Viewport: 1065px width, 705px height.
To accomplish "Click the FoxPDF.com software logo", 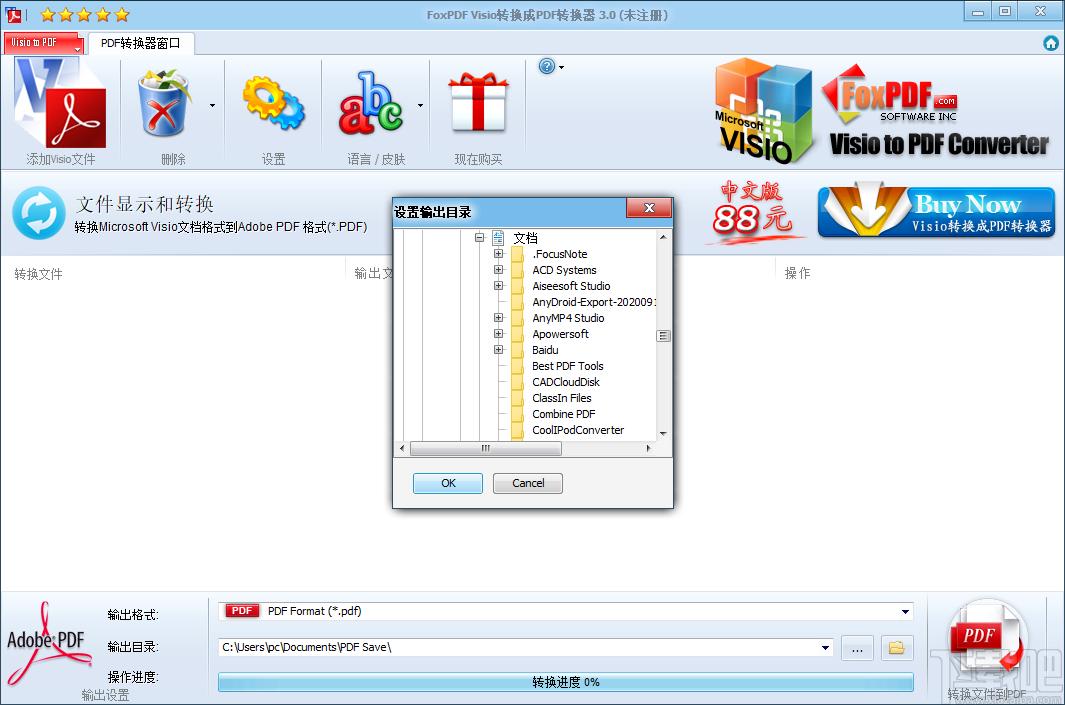I will [890, 95].
